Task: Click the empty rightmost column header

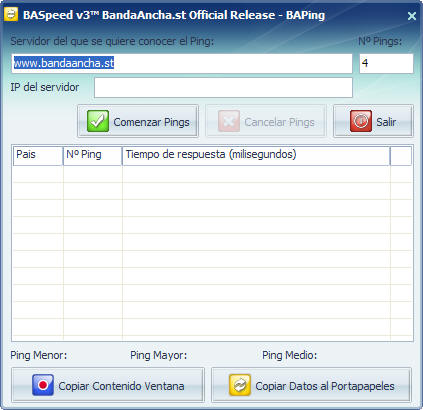Action: click(x=401, y=155)
